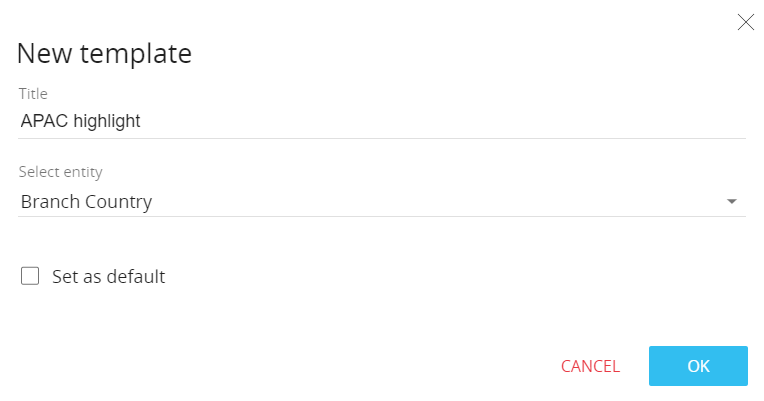Click the word 'Country' in entity selector
Screen dimensions: 764x401
click(x=118, y=202)
